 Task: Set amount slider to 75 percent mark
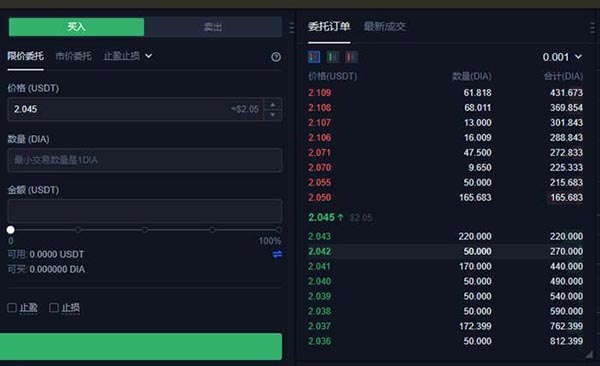coord(212,230)
